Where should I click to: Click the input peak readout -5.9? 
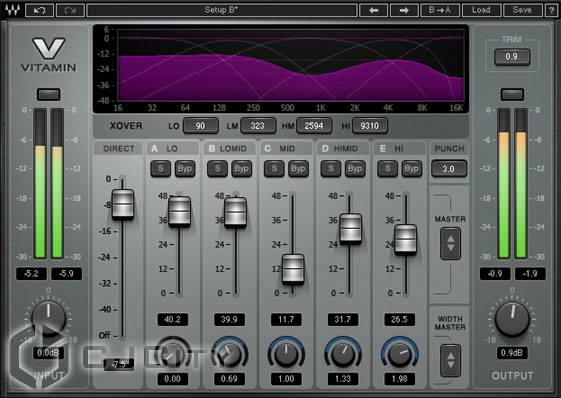click(67, 274)
